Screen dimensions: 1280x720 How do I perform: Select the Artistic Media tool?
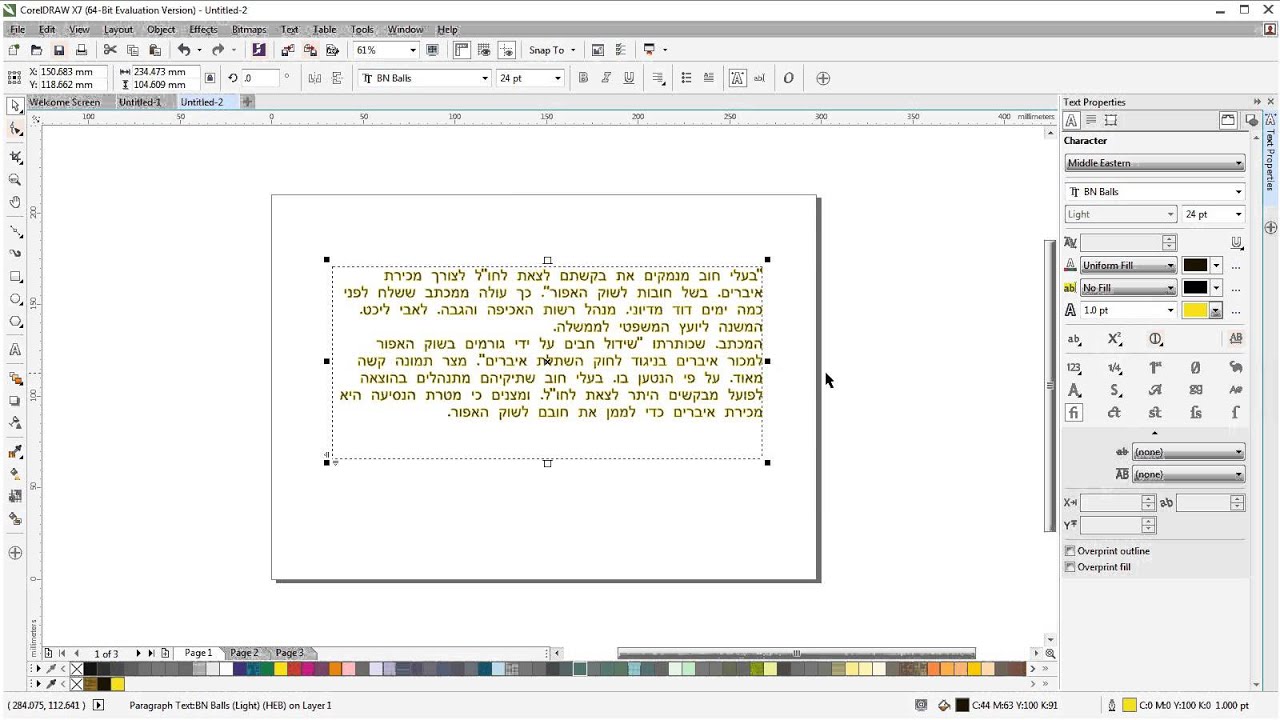15,254
